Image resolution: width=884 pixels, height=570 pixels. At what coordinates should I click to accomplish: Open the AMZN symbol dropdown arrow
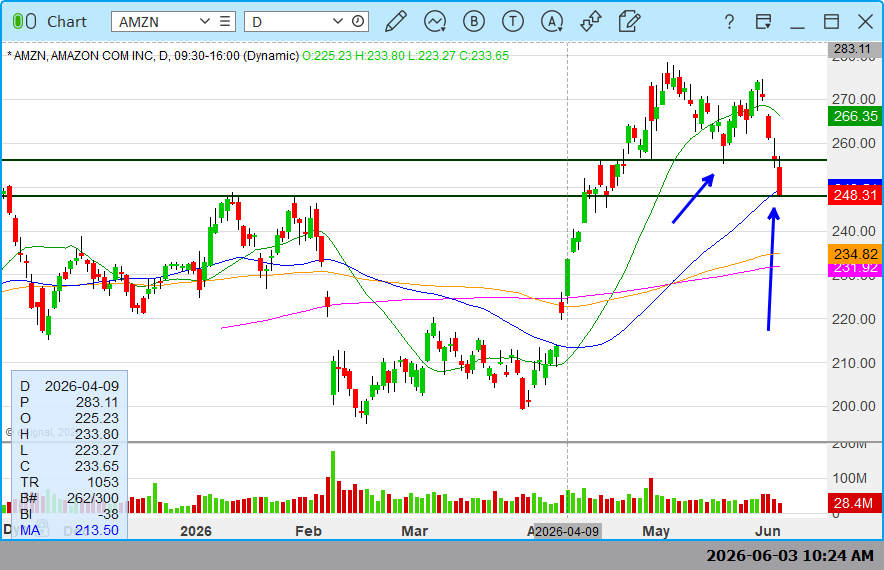205,21
